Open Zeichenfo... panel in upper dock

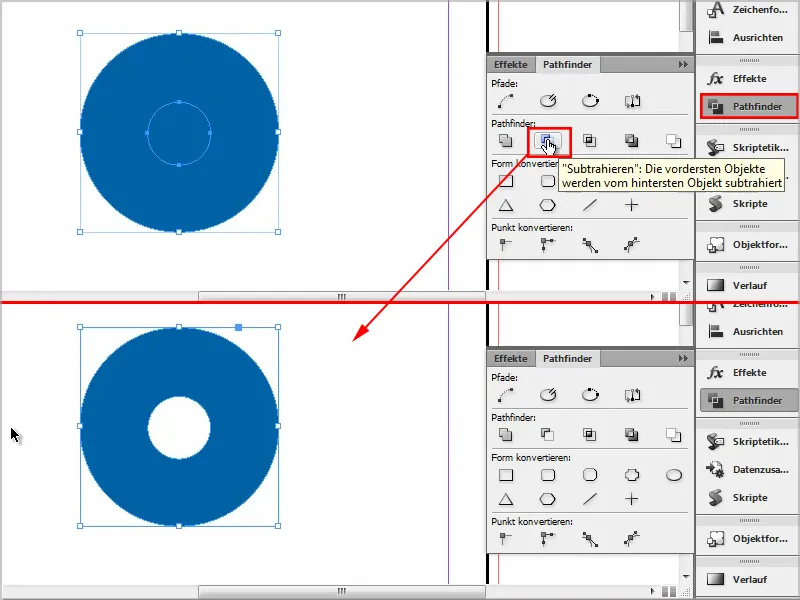[x=748, y=10]
